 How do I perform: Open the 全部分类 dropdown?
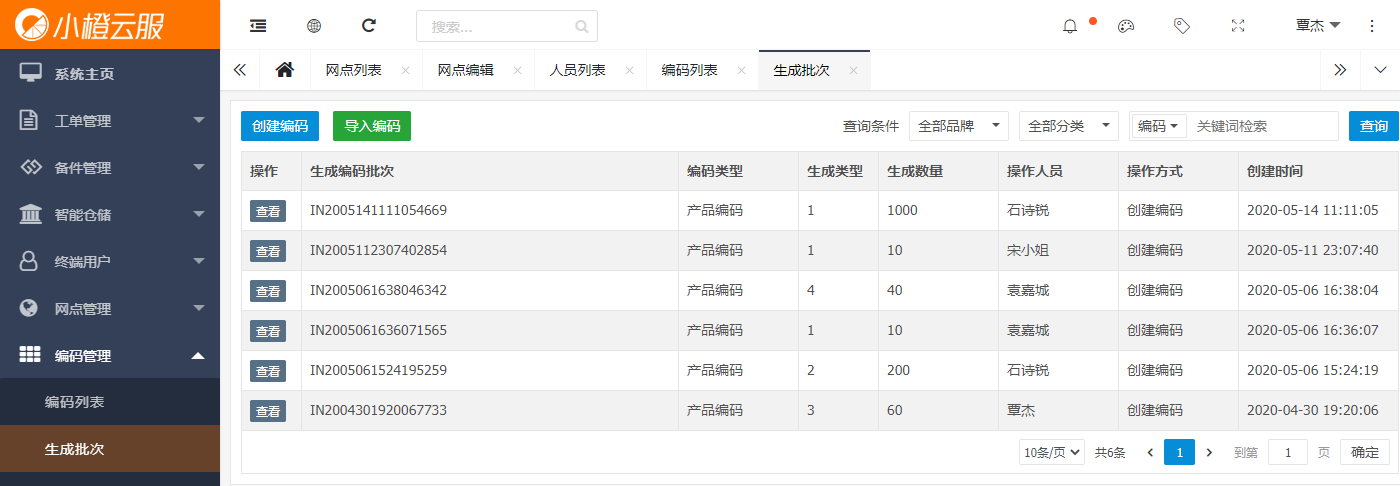[x=1069, y=126]
